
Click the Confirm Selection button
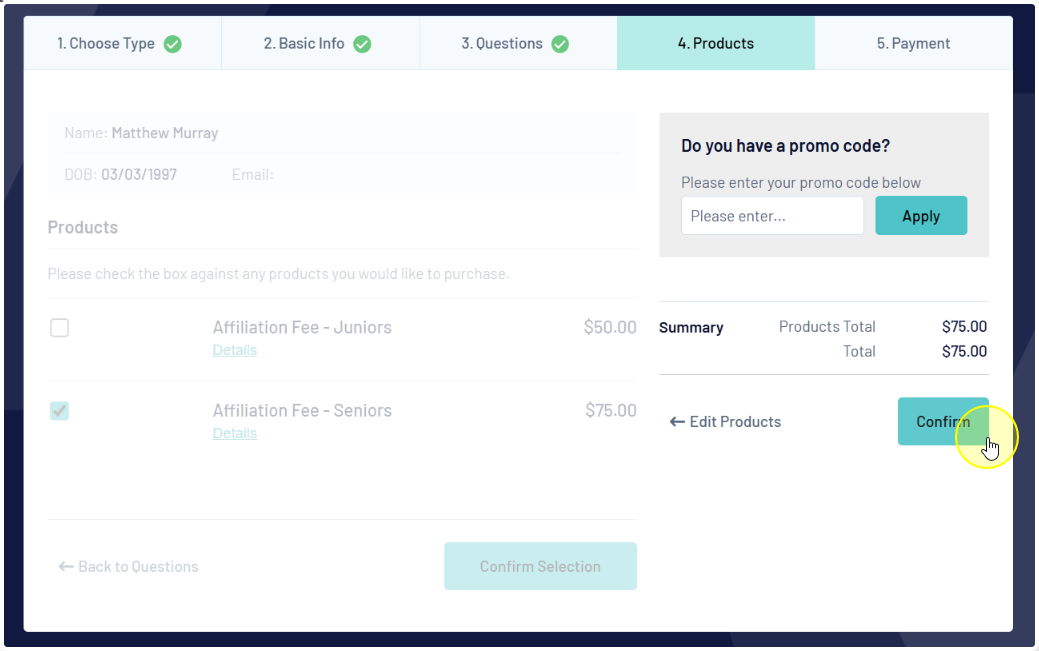540,566
